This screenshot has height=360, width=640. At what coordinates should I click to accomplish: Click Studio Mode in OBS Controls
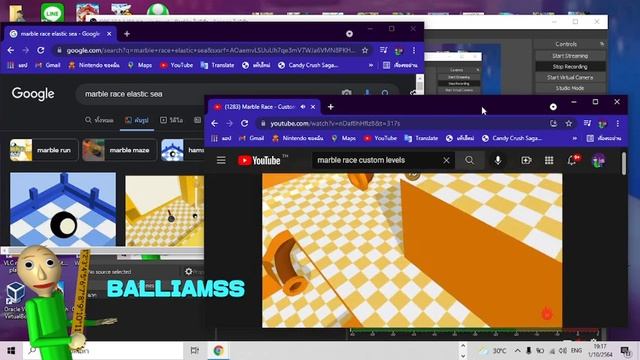[570, 88]
